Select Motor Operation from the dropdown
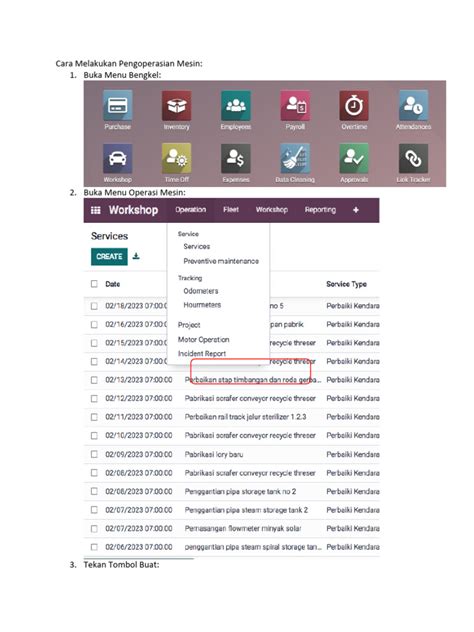This screenshot has width=474, height=632. tap(204, 339)
